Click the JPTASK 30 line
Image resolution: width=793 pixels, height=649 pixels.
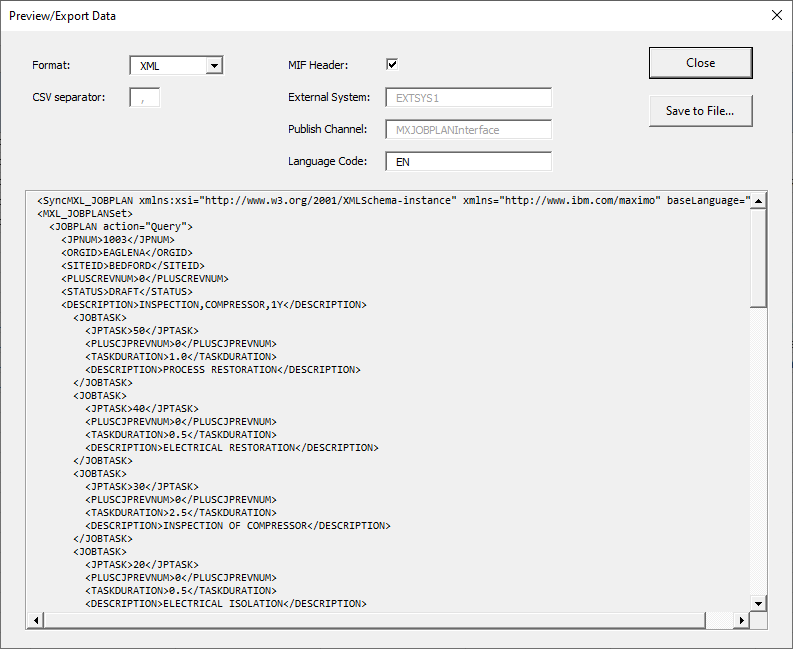[x=142, y=487]
